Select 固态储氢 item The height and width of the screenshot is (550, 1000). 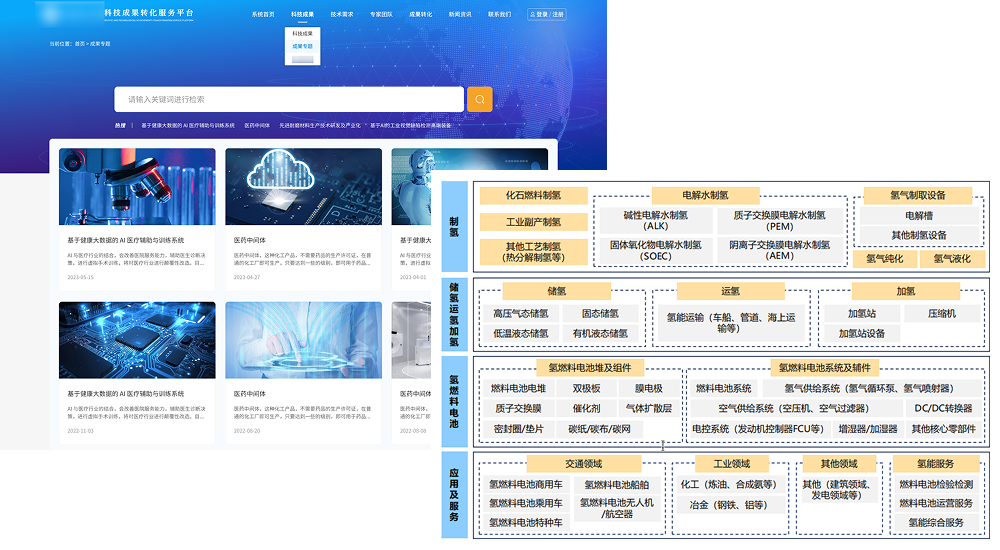point(600,313)
